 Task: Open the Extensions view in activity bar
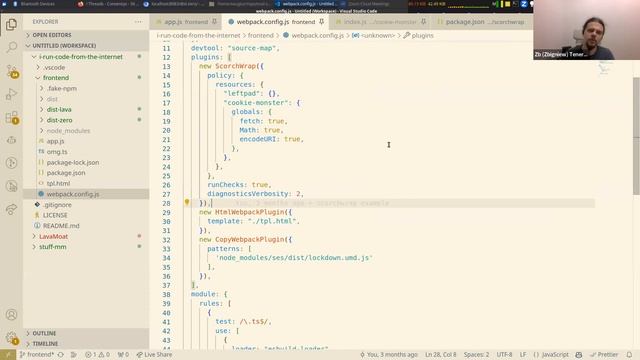[12, 118]
